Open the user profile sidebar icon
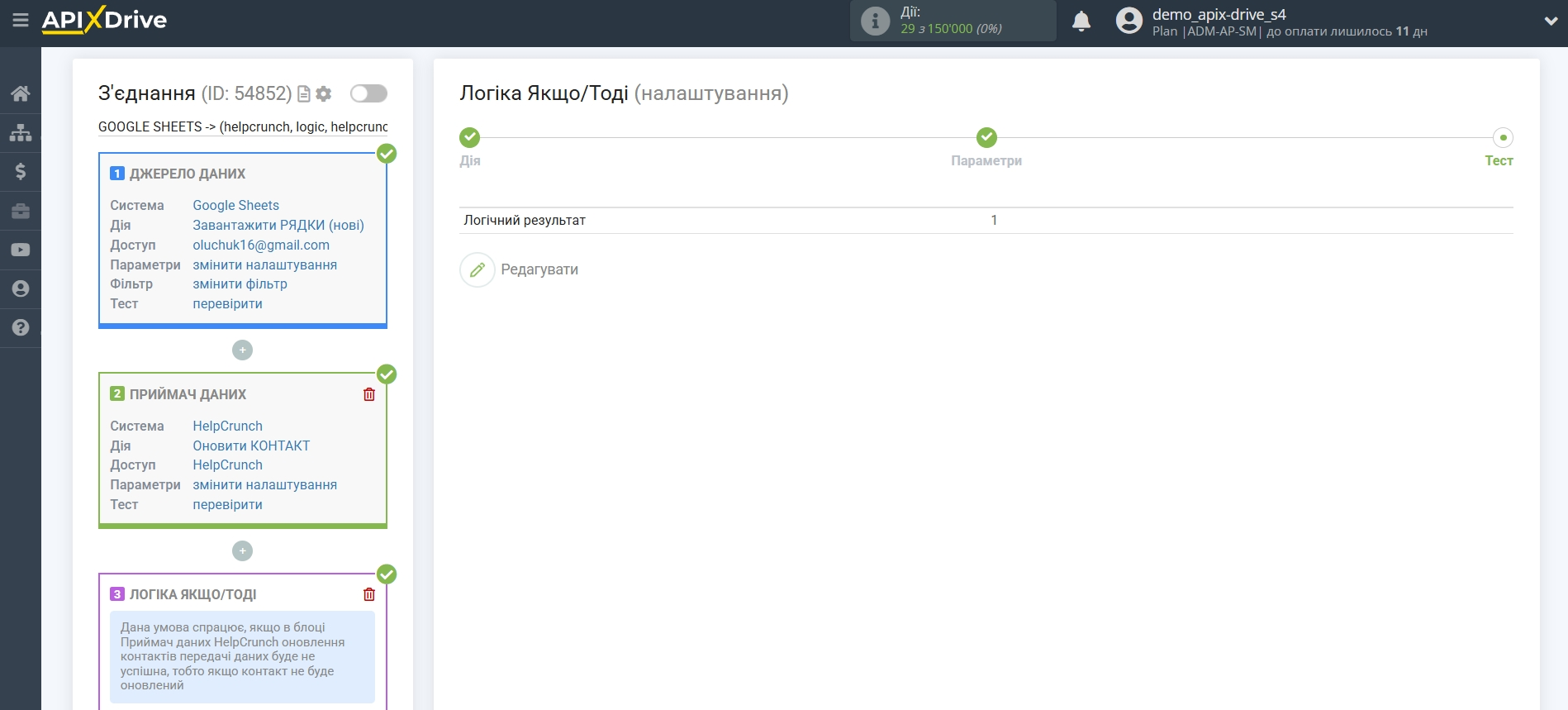 [x=21, y=288]
